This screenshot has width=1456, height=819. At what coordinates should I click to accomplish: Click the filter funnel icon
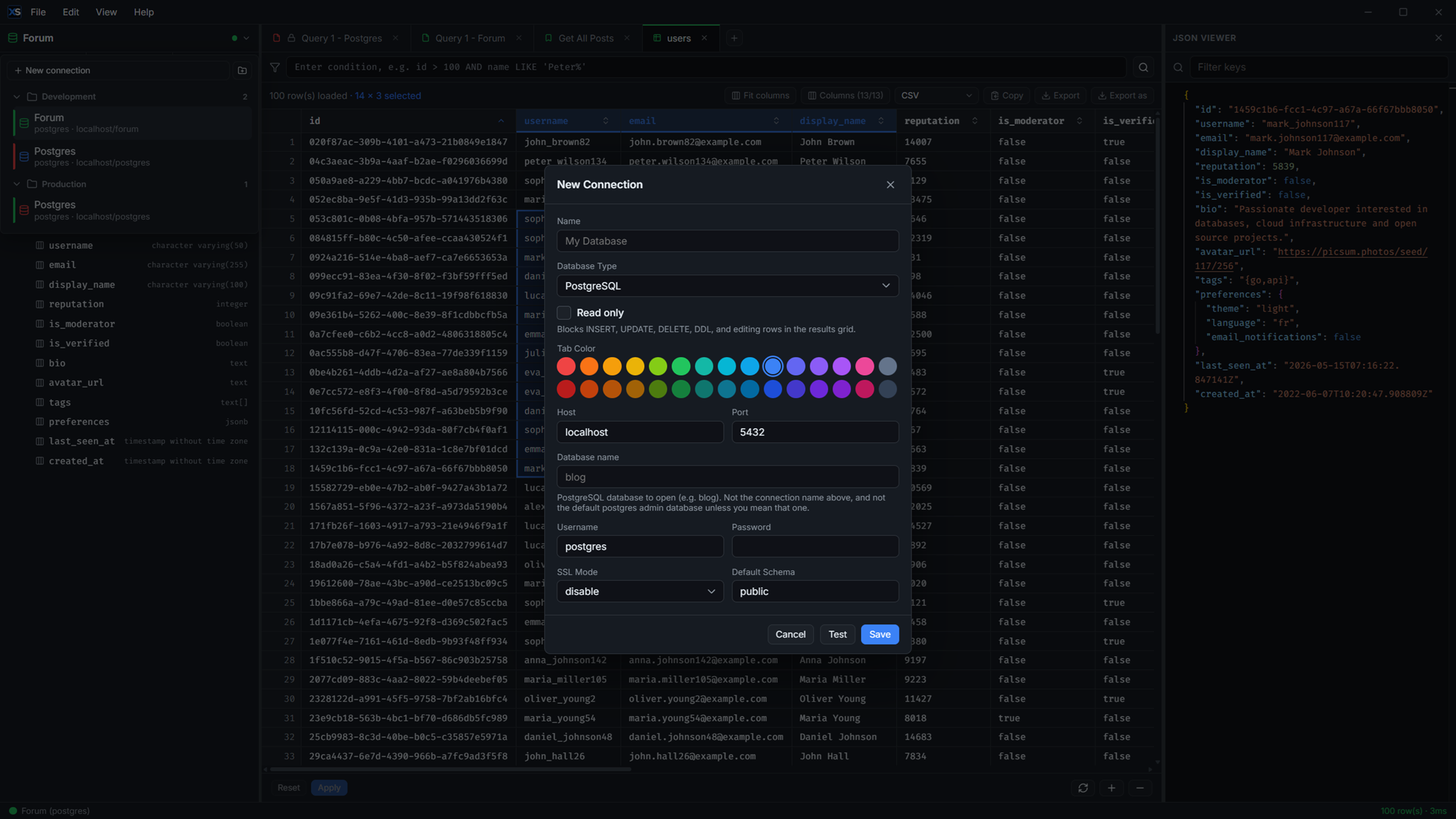pos(275,68)
